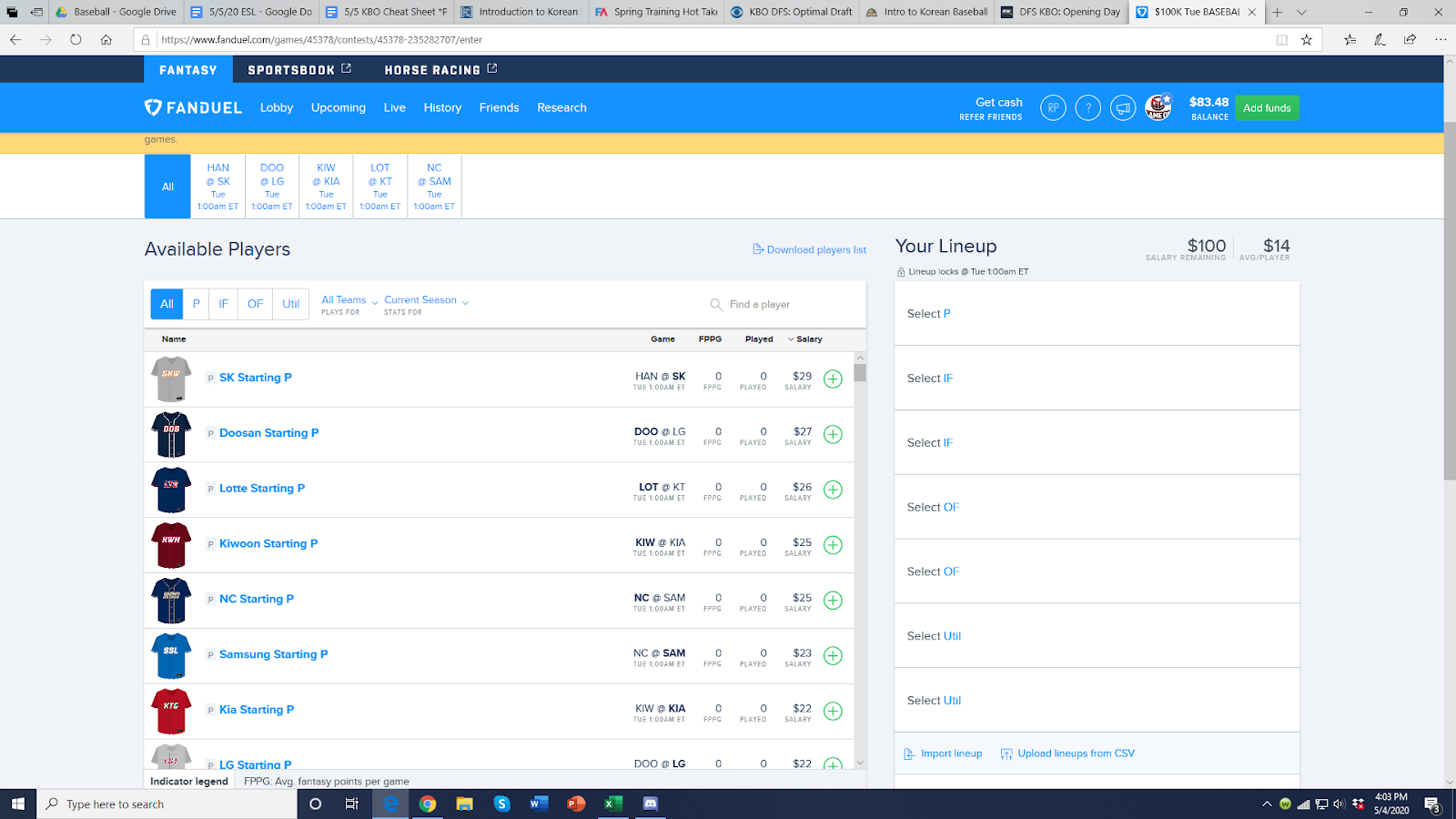Open Windows Start menu
The image size is (1456, 819).
point(17,804)
